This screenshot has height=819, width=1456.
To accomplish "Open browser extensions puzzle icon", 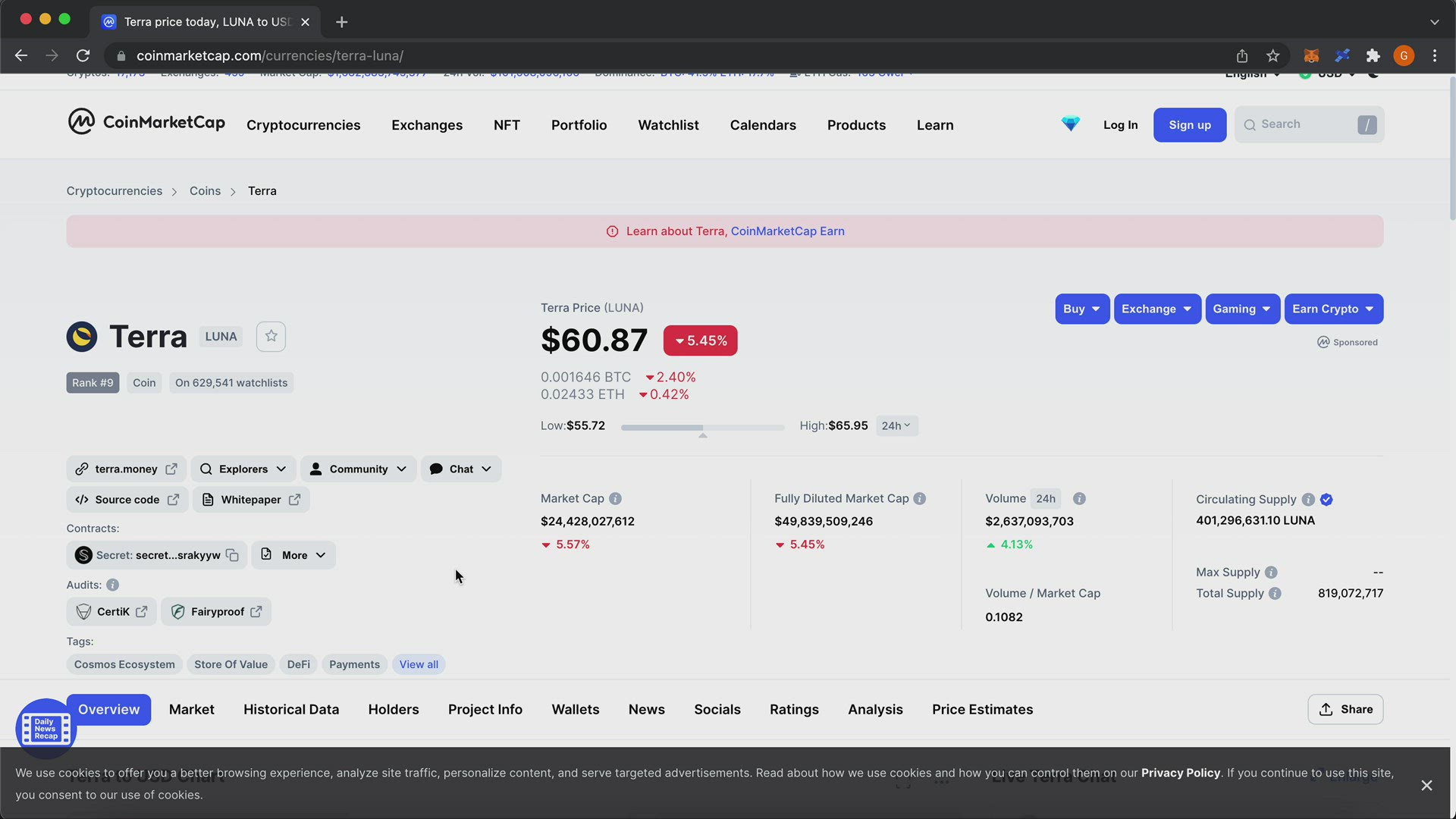I will click(x=1373, y=56).
